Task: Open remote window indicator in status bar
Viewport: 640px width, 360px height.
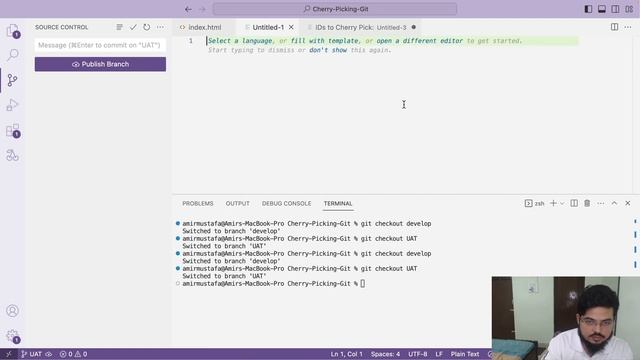Action: click(x=8, y=354)
